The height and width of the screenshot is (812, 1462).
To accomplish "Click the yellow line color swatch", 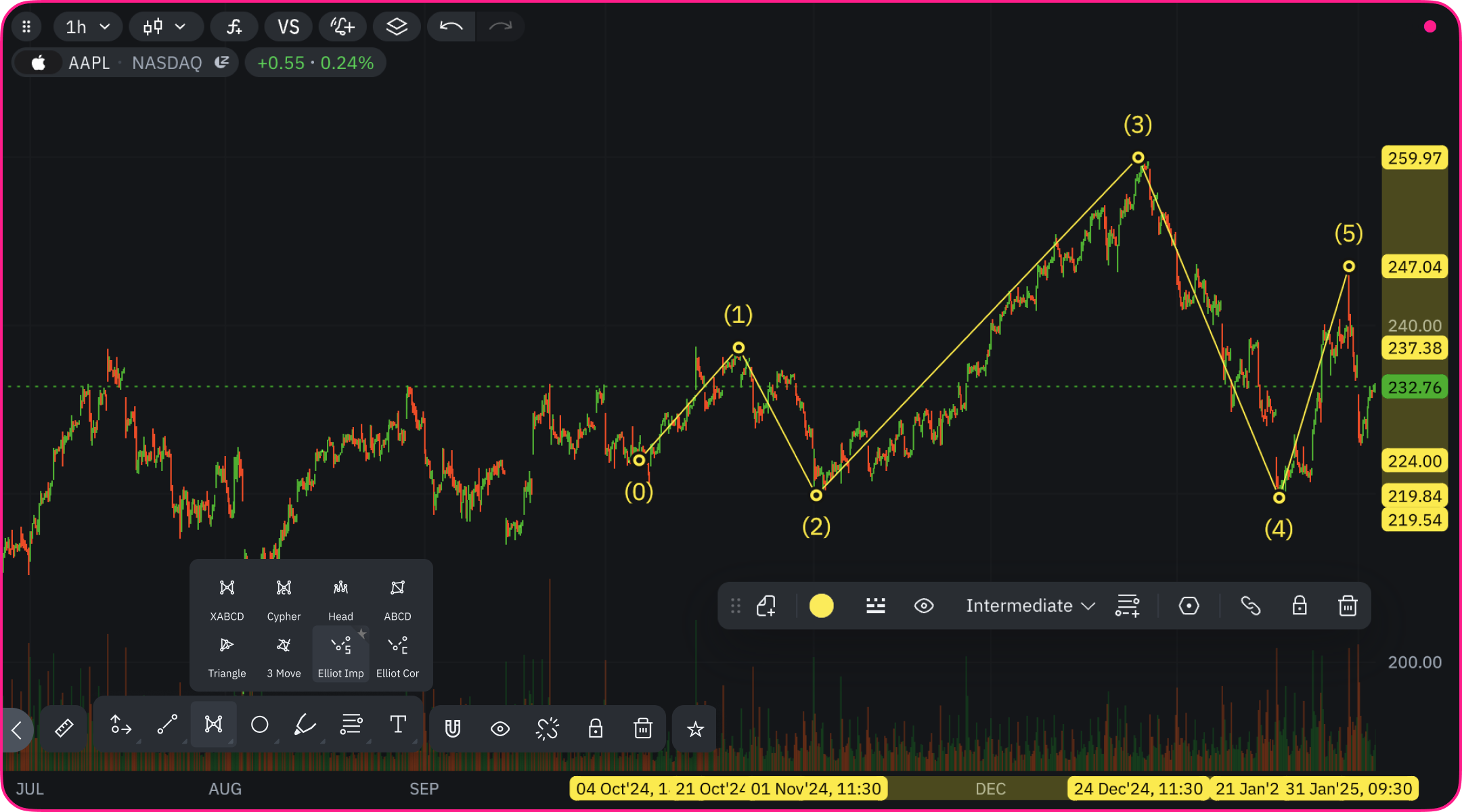I will 821,606.
